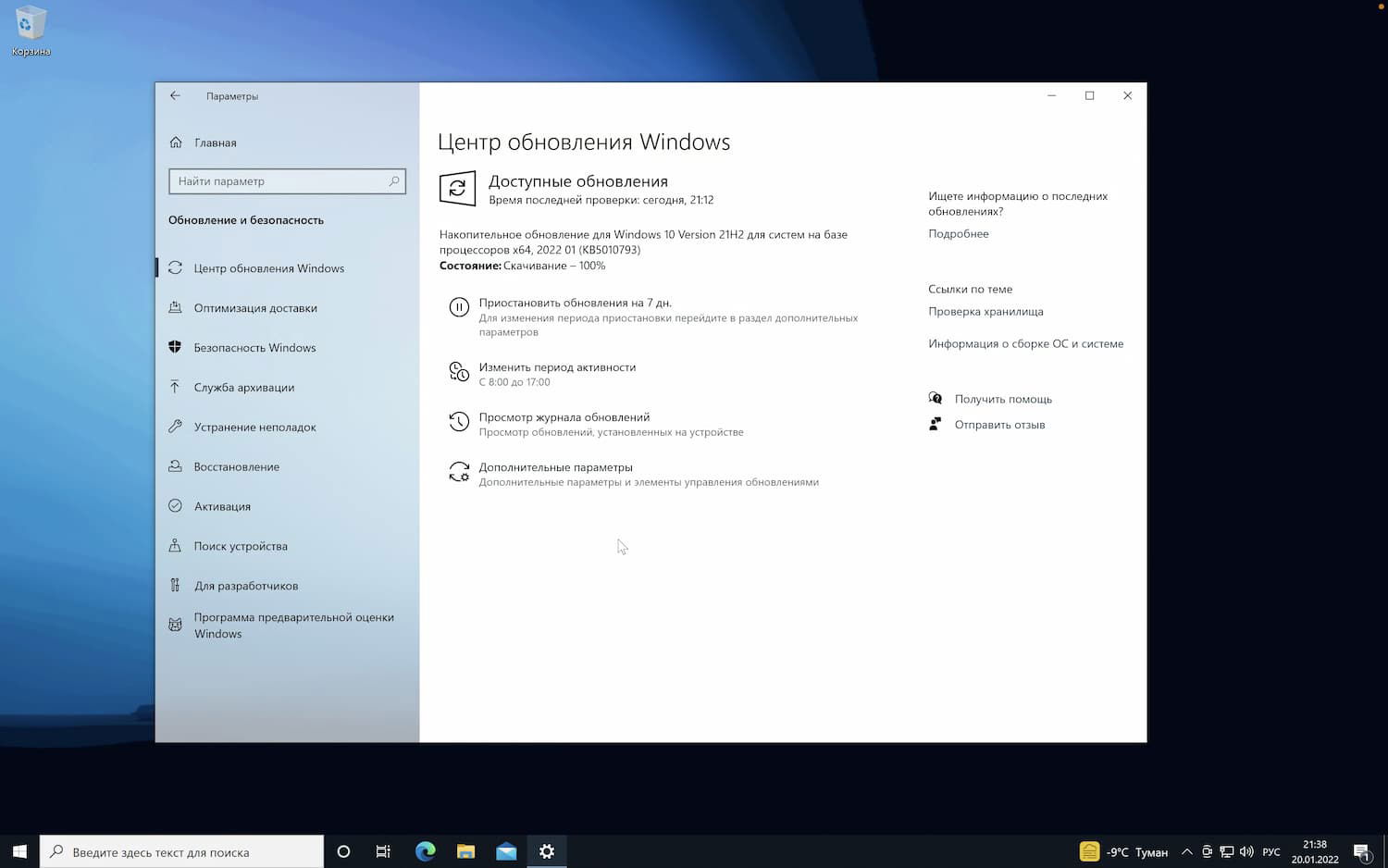Click the Получить помощь link

tap(1003, 399)
